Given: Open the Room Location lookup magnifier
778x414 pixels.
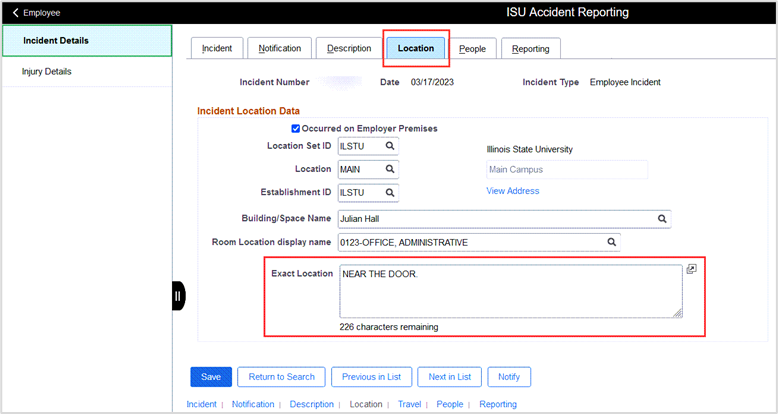Looking at the screenshot, I should click(x=611, y=242).
